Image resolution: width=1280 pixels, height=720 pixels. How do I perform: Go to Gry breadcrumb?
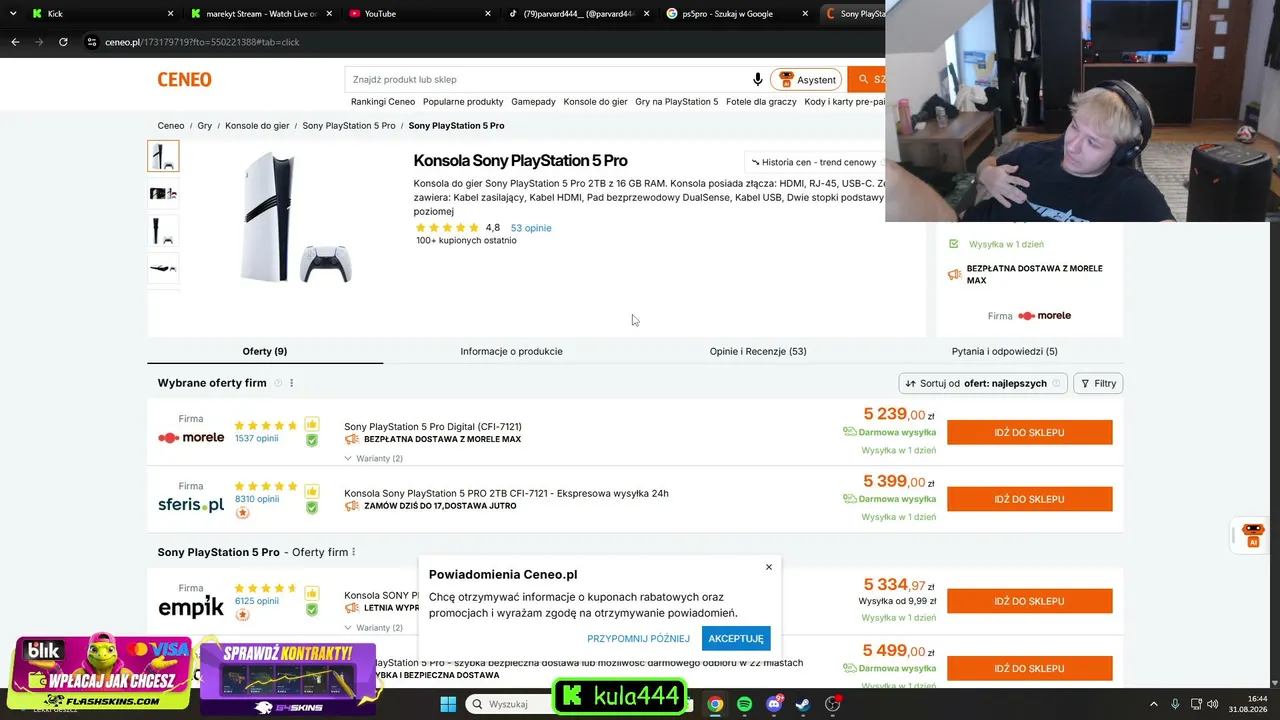click(205, 126)
